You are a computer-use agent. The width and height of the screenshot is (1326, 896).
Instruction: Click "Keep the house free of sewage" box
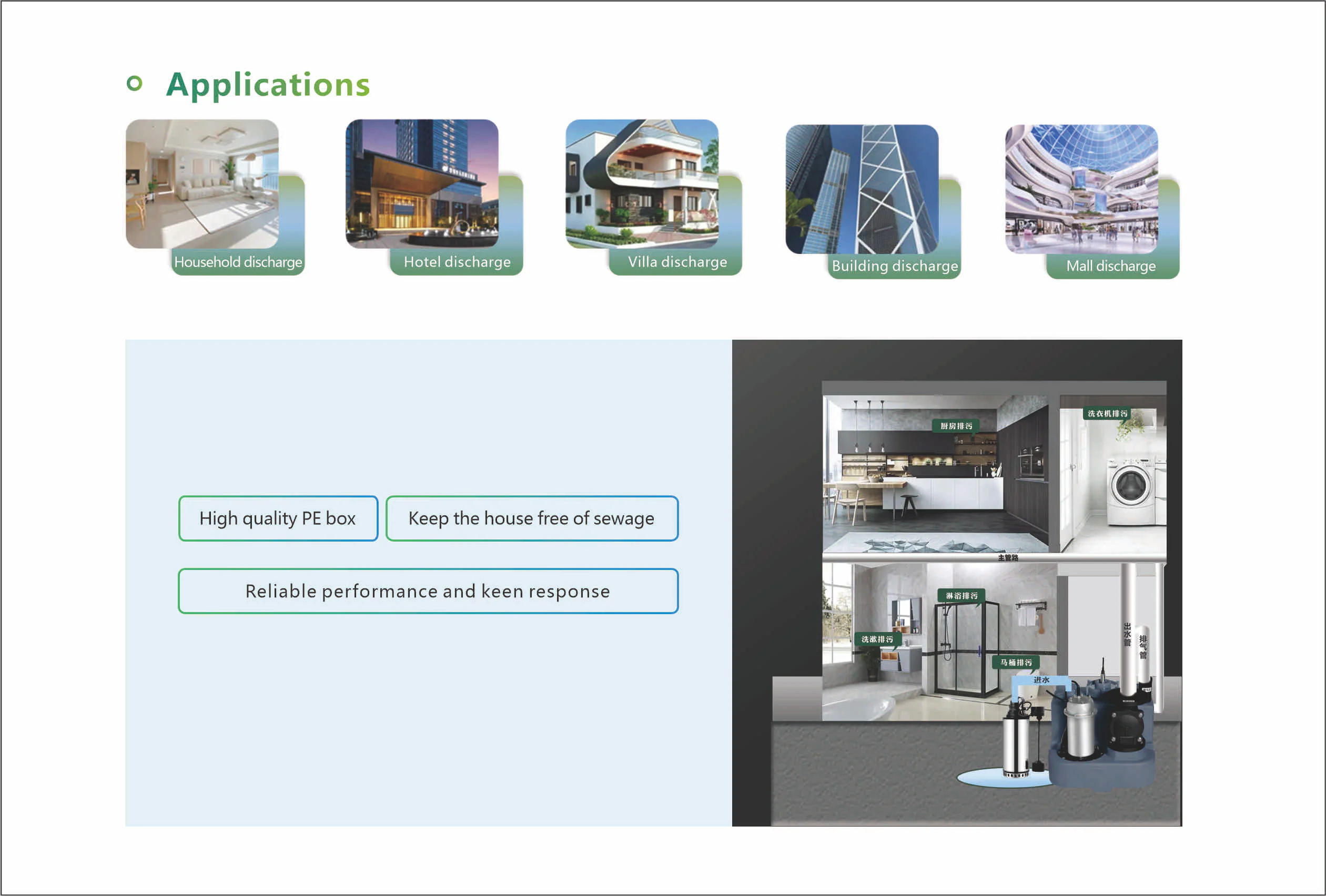click(x=532, y=518)
